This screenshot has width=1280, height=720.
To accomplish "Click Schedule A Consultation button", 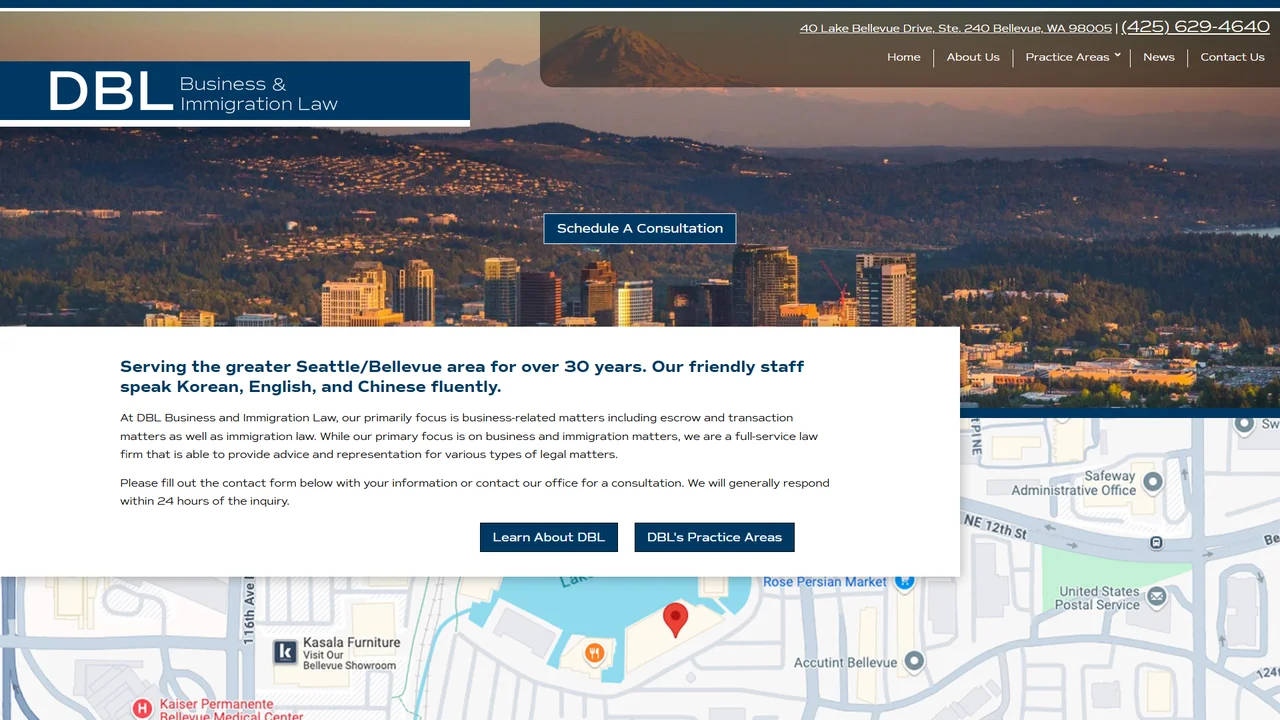I will tap(640, 228).
